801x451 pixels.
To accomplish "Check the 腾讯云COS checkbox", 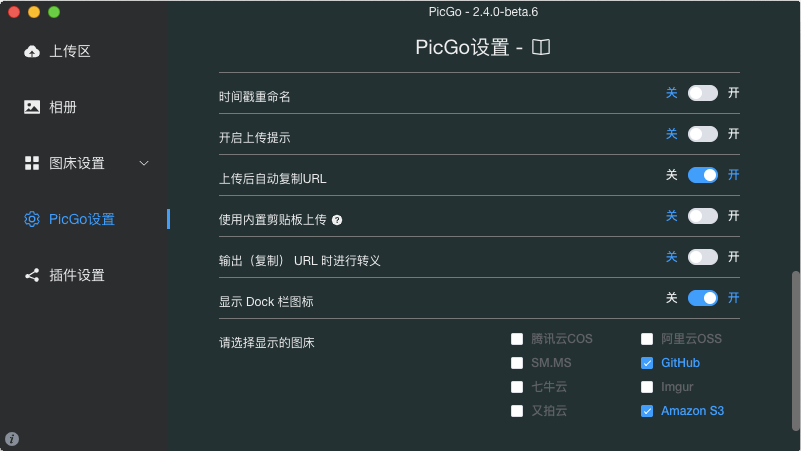I will pos(517,339).
